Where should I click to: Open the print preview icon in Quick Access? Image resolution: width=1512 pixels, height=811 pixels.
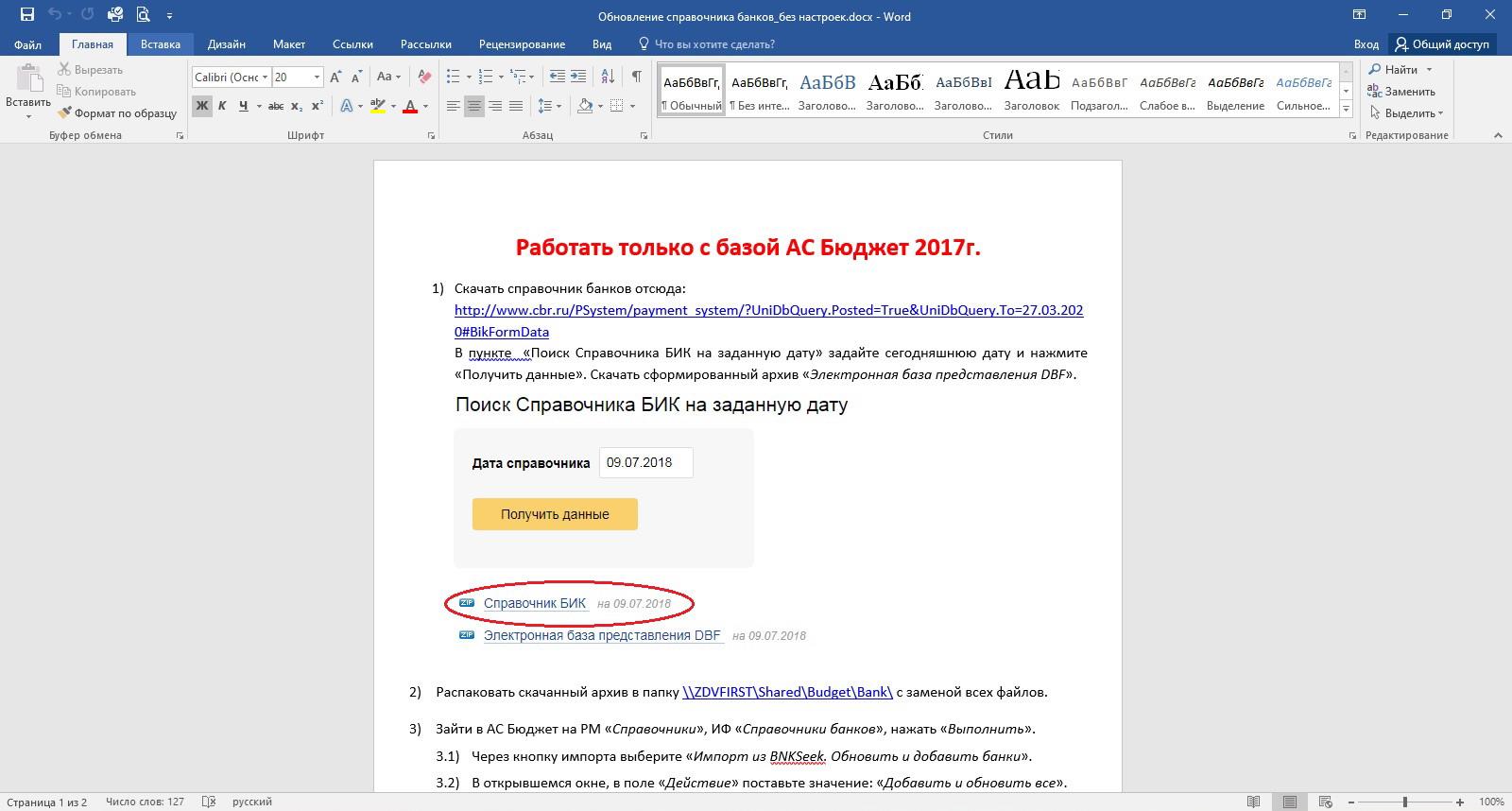coord(144,15)
